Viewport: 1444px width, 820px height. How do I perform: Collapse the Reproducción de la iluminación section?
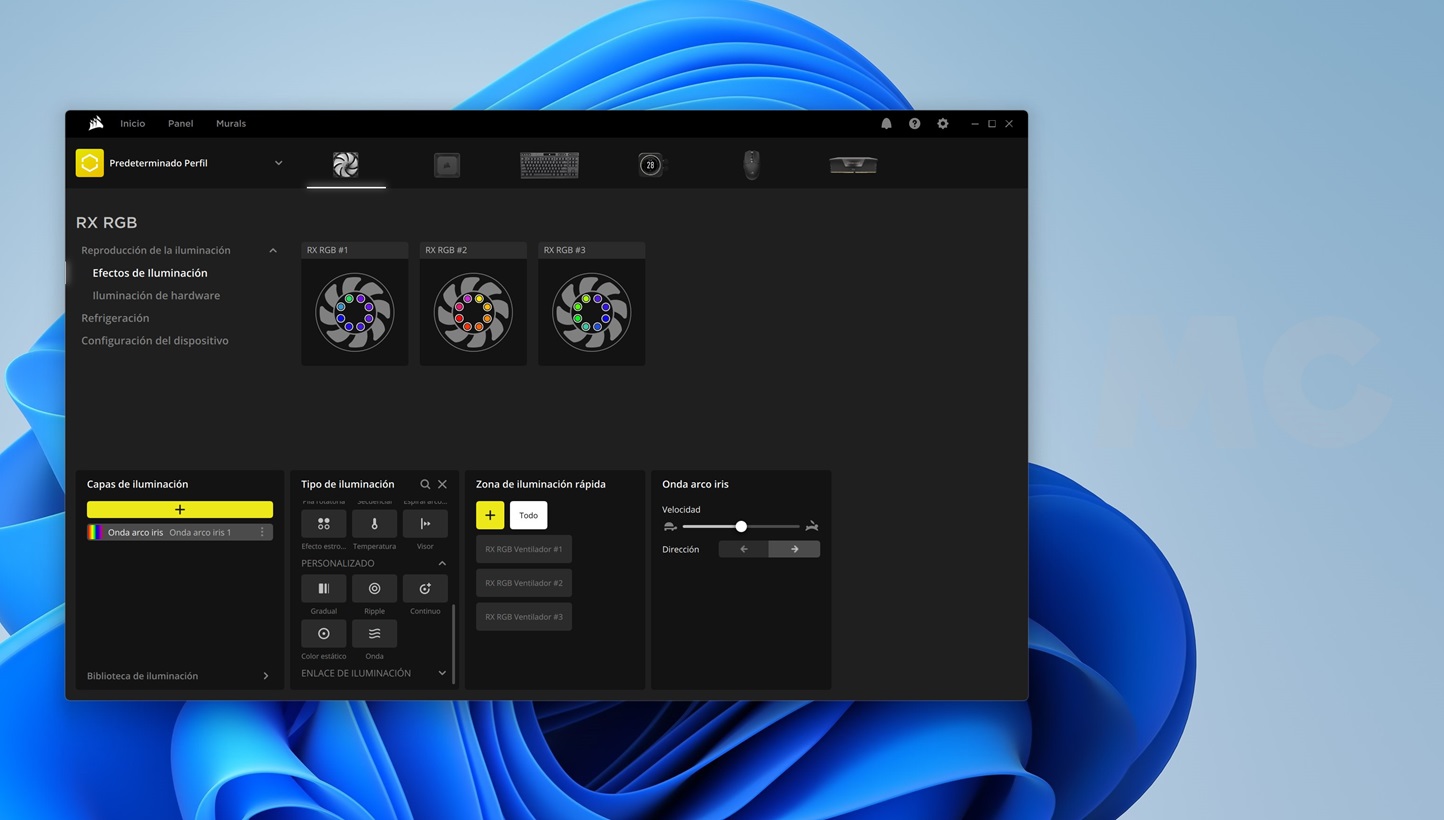[273, 251]
